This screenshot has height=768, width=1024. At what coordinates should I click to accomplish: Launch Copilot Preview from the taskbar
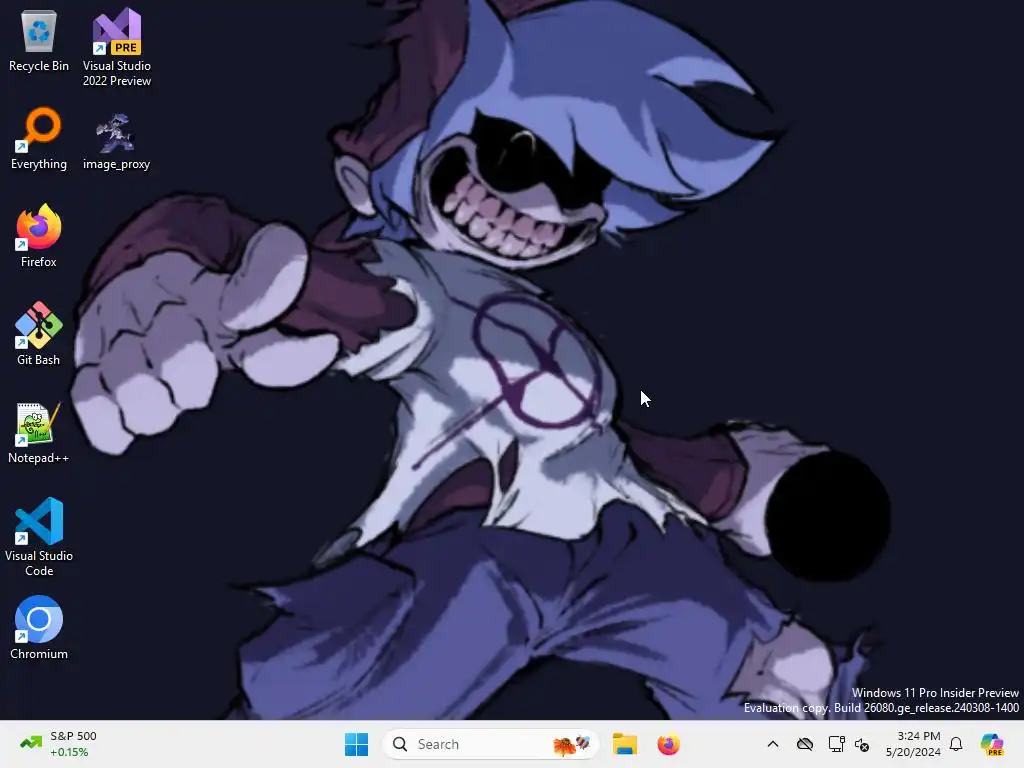pos(992,744)
